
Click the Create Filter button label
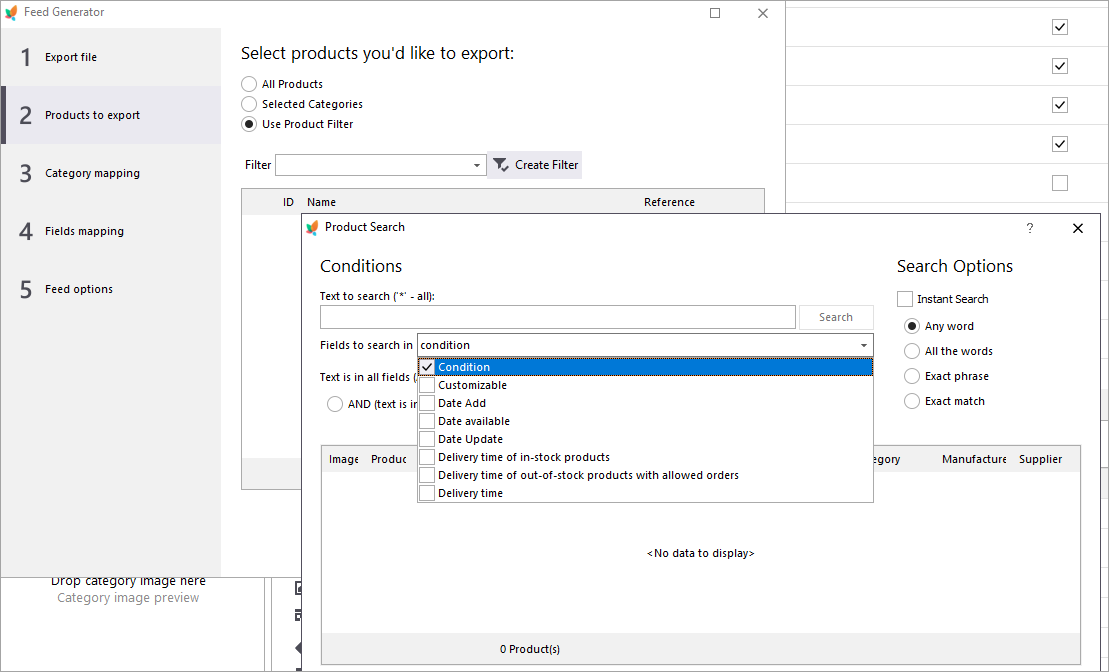click(x=547, y=165)
